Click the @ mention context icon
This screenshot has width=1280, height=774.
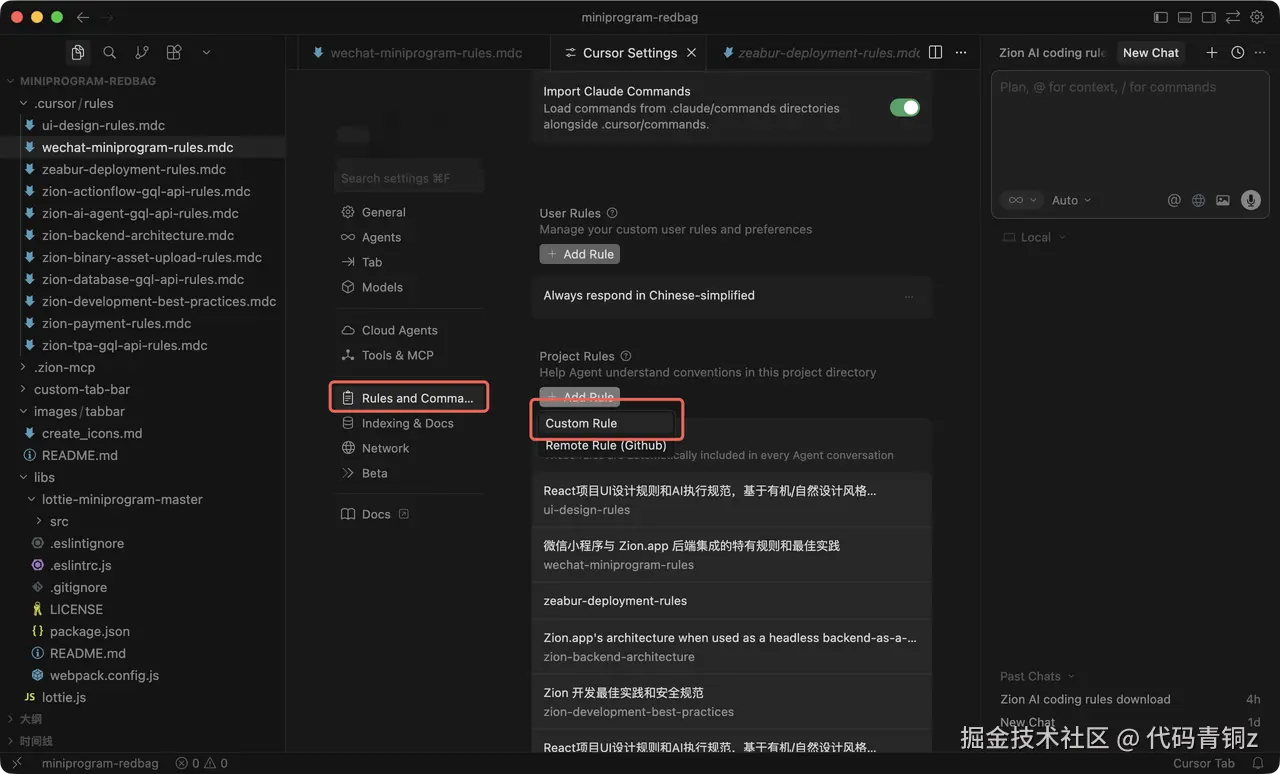1174,200
